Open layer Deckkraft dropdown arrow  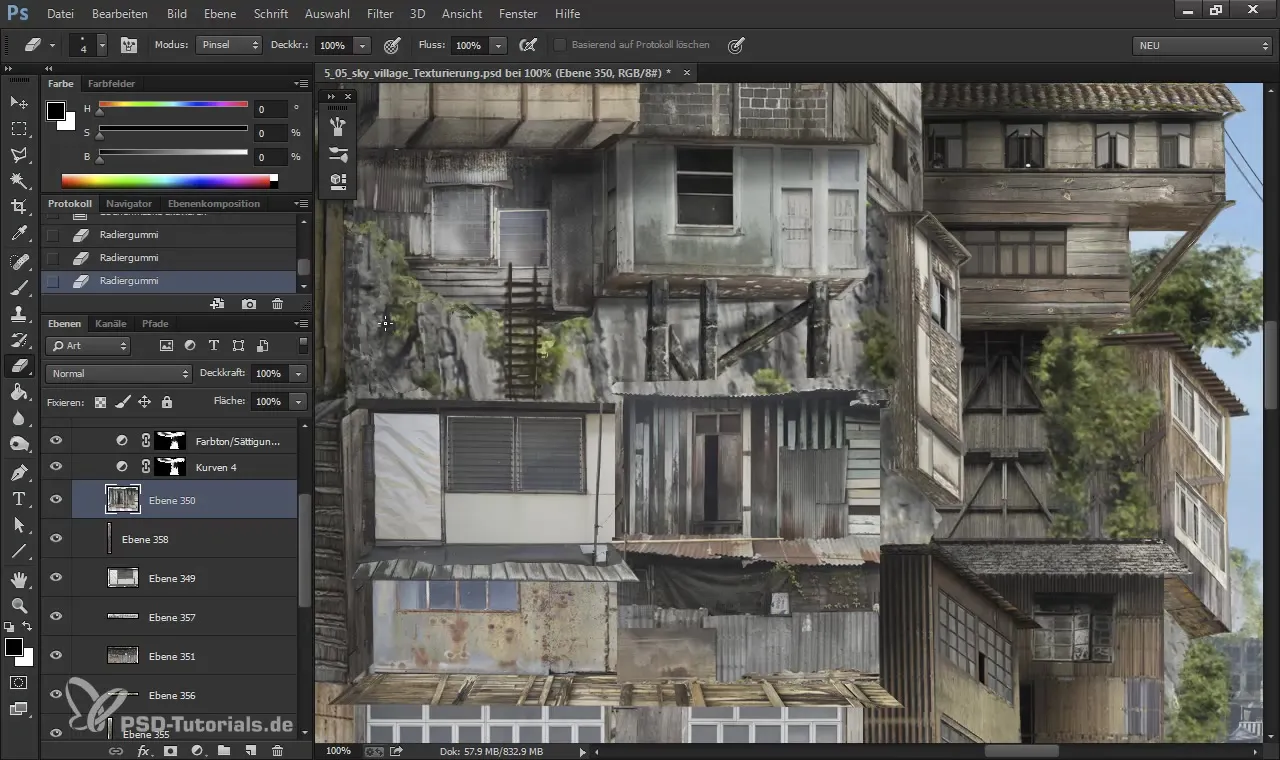pos(298,373)
